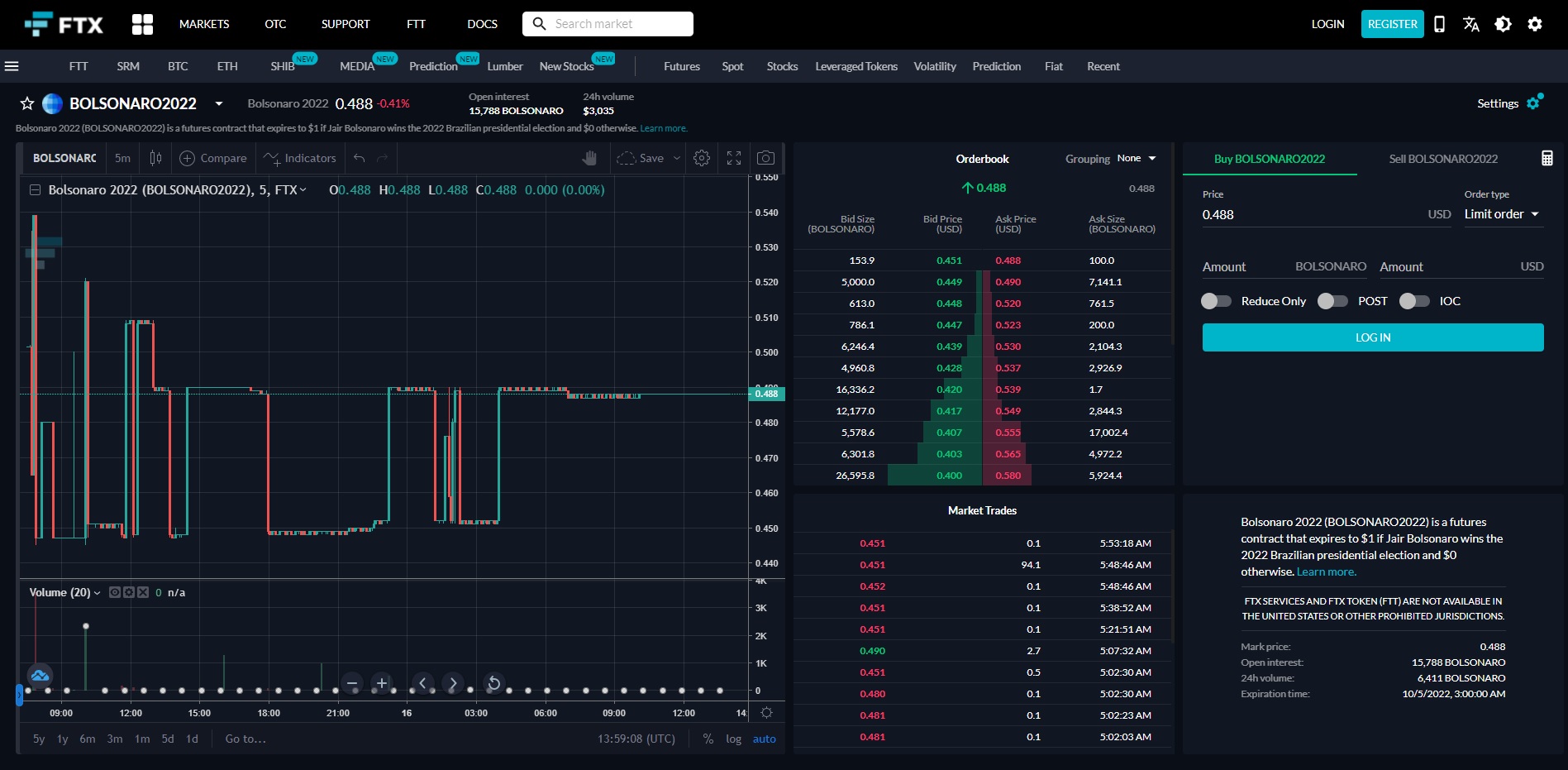This screenshot has height=770, width=1568.
Task: Switch to the Sell BOLSONARO2022 tab
Action: 1443,159
